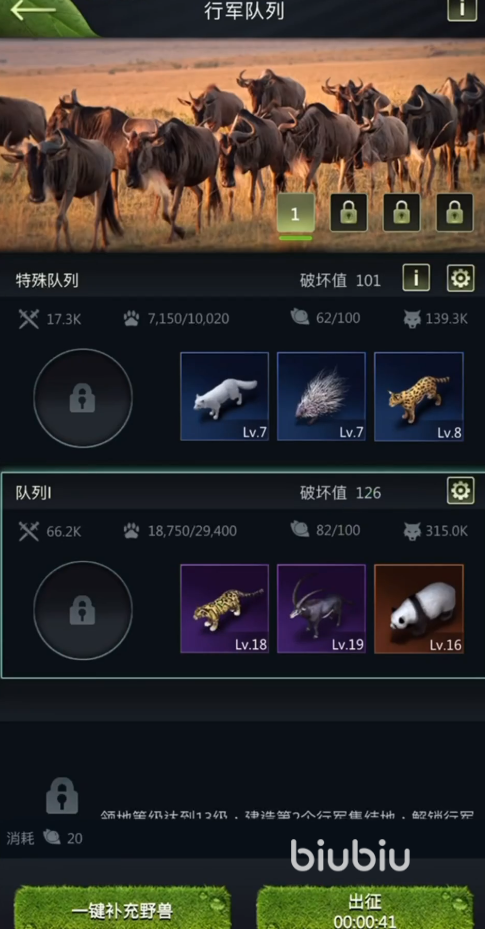The image size is (485, 929).
Task: Tap the 一键补充野兽 button
Action: [x=122, y=908]
